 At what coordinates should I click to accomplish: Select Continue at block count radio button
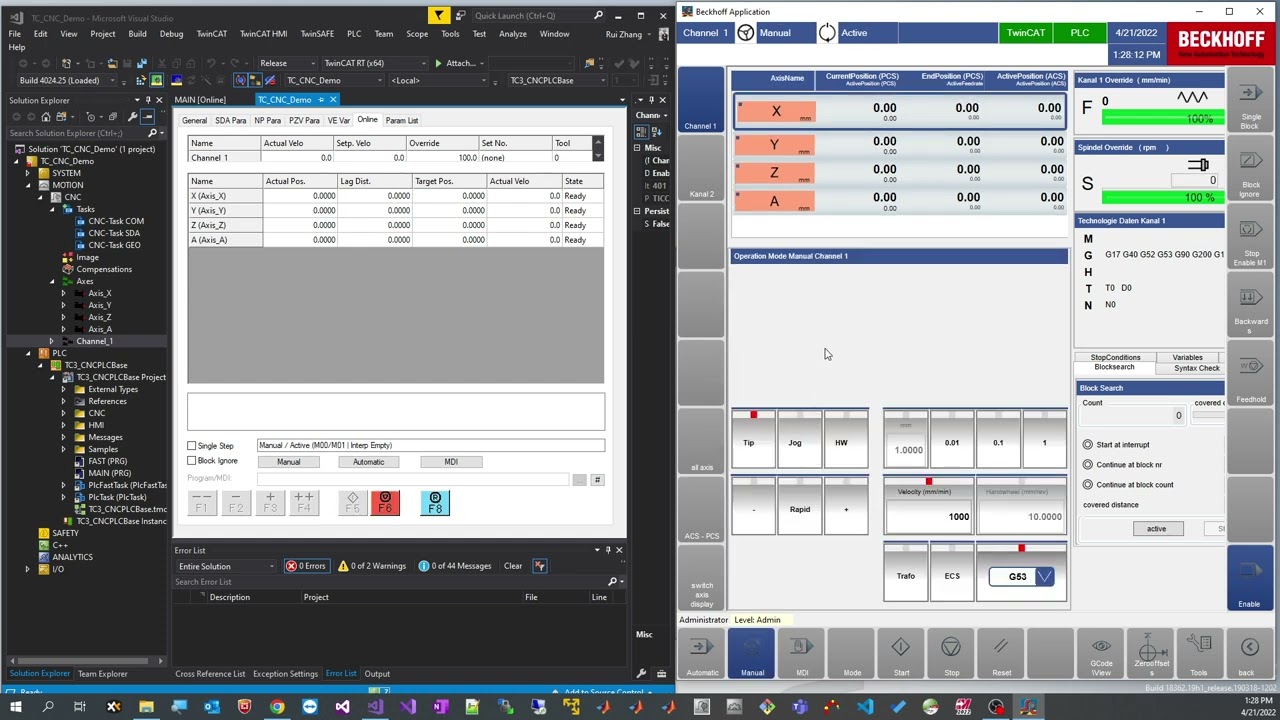[1088, 485]
